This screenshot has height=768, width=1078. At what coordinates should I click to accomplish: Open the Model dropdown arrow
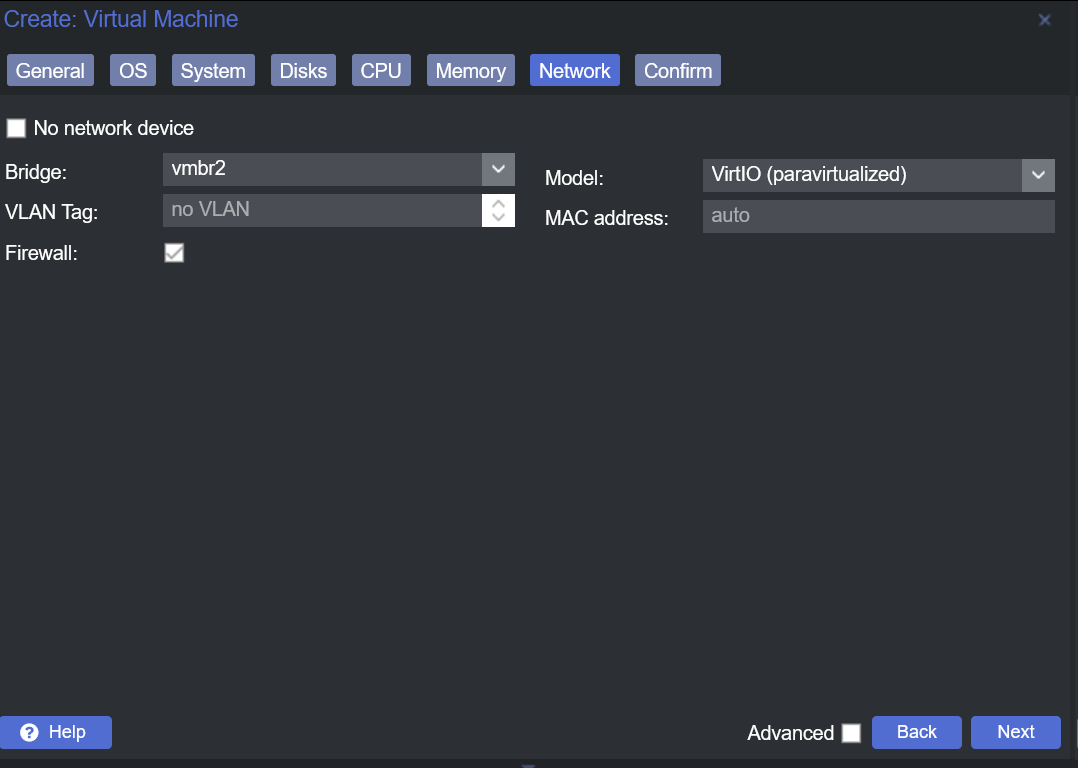click(x=1038, y=175)
